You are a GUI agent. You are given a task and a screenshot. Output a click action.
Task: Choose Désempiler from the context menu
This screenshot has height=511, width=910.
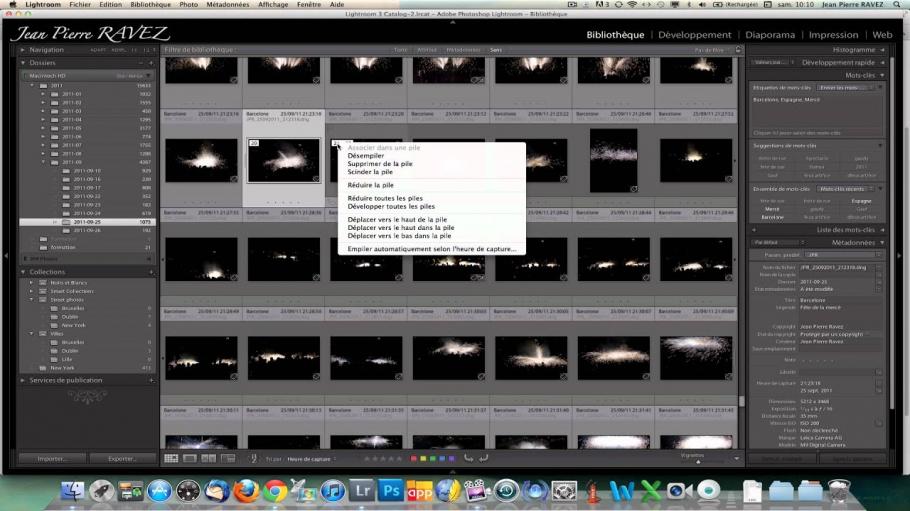[364, 156]
